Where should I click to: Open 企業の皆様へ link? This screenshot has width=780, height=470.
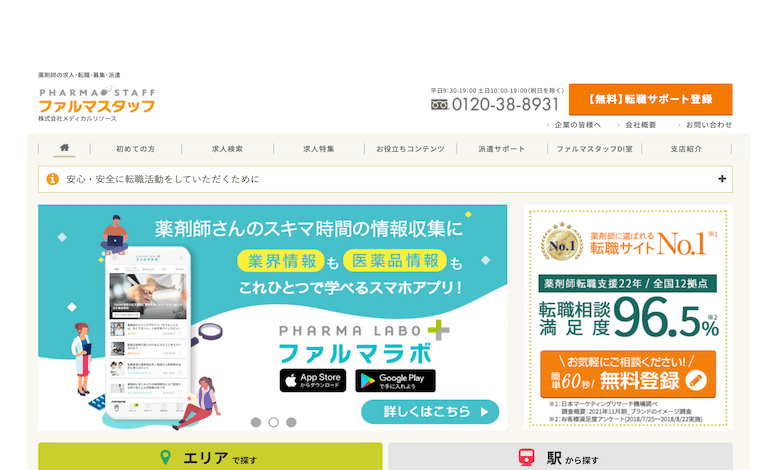click(x=577, y=125)
